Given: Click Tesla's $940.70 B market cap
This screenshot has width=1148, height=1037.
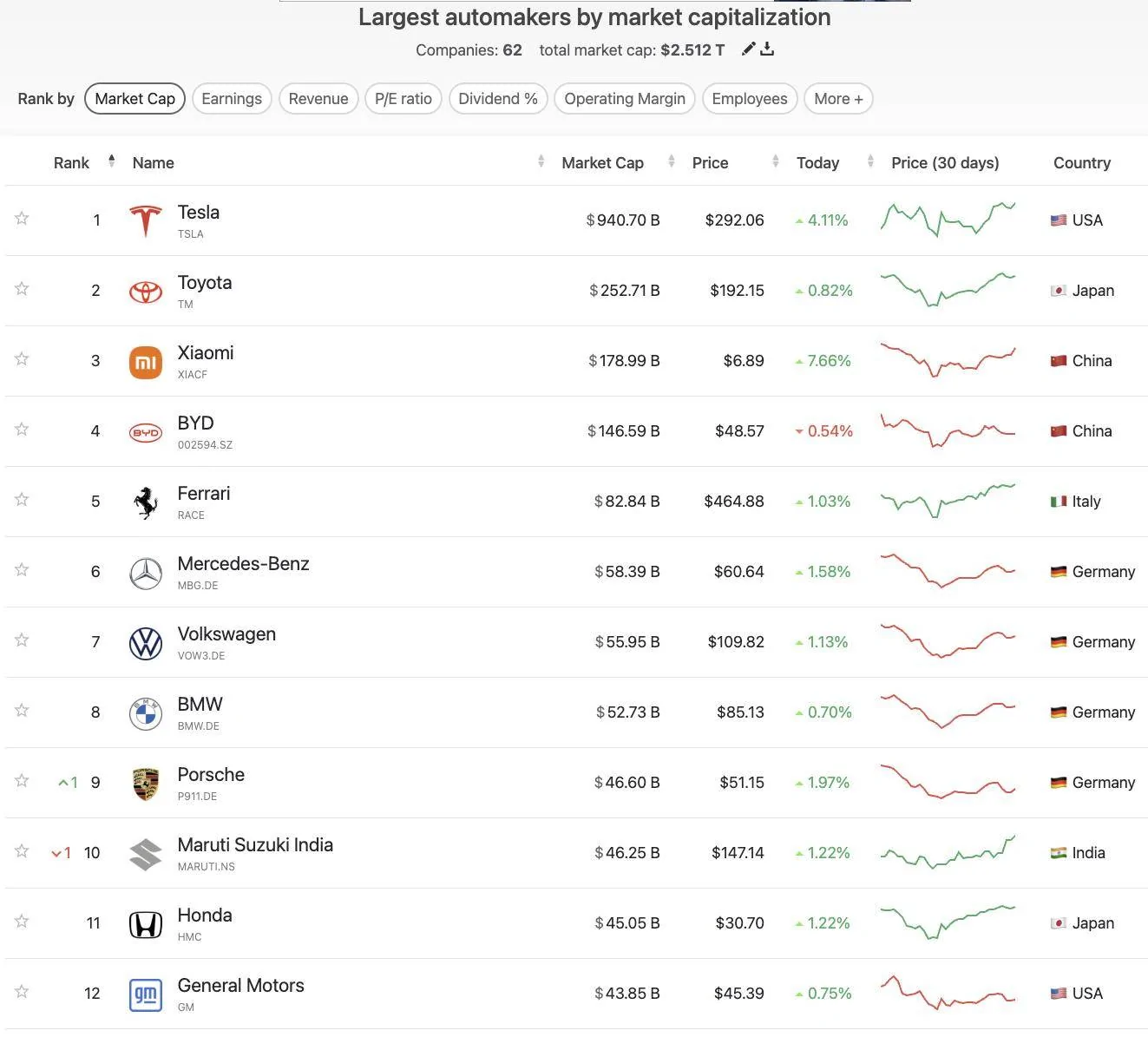Looking at the screenshot, I should click(623, 220).
